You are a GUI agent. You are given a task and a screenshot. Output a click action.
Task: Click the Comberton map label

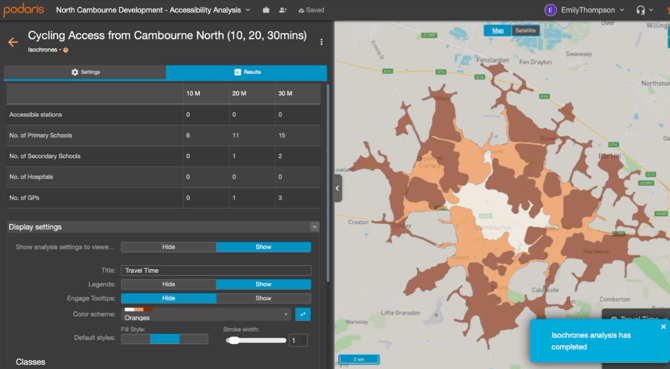614,299
